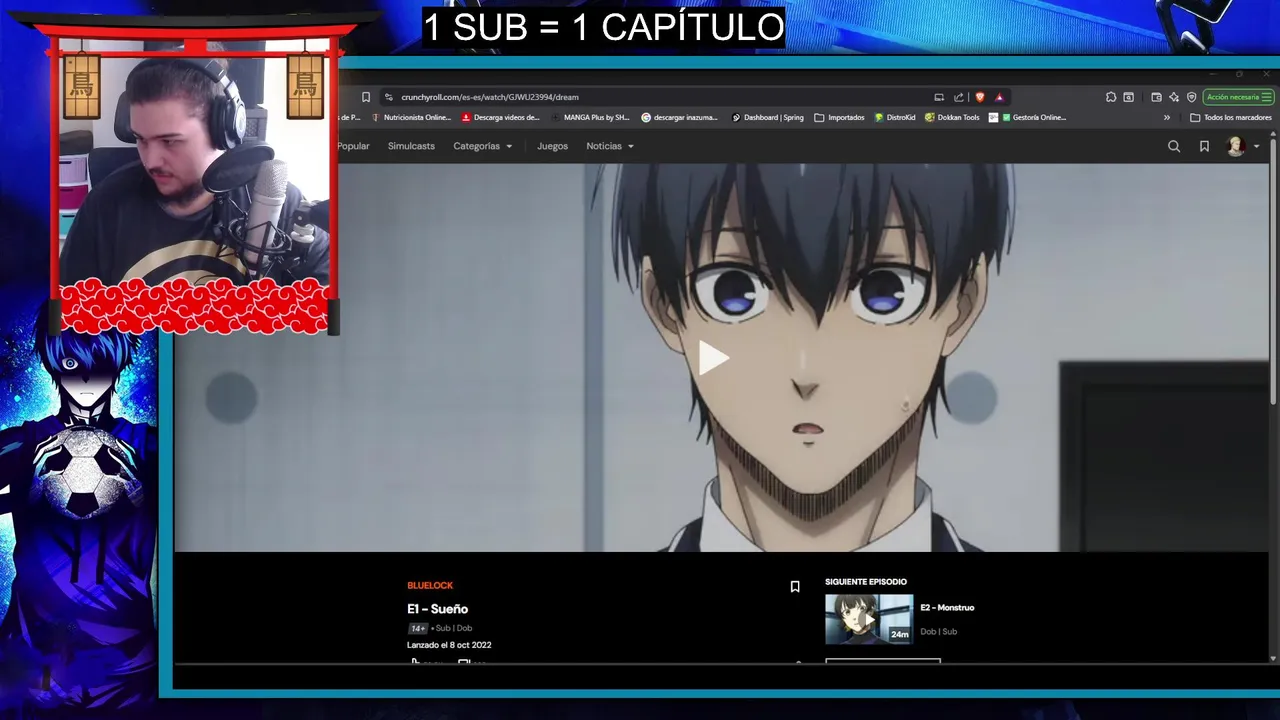Open the 'DistroKid' bookmark
Screen dimensions: 1280x720
point(895,117)
